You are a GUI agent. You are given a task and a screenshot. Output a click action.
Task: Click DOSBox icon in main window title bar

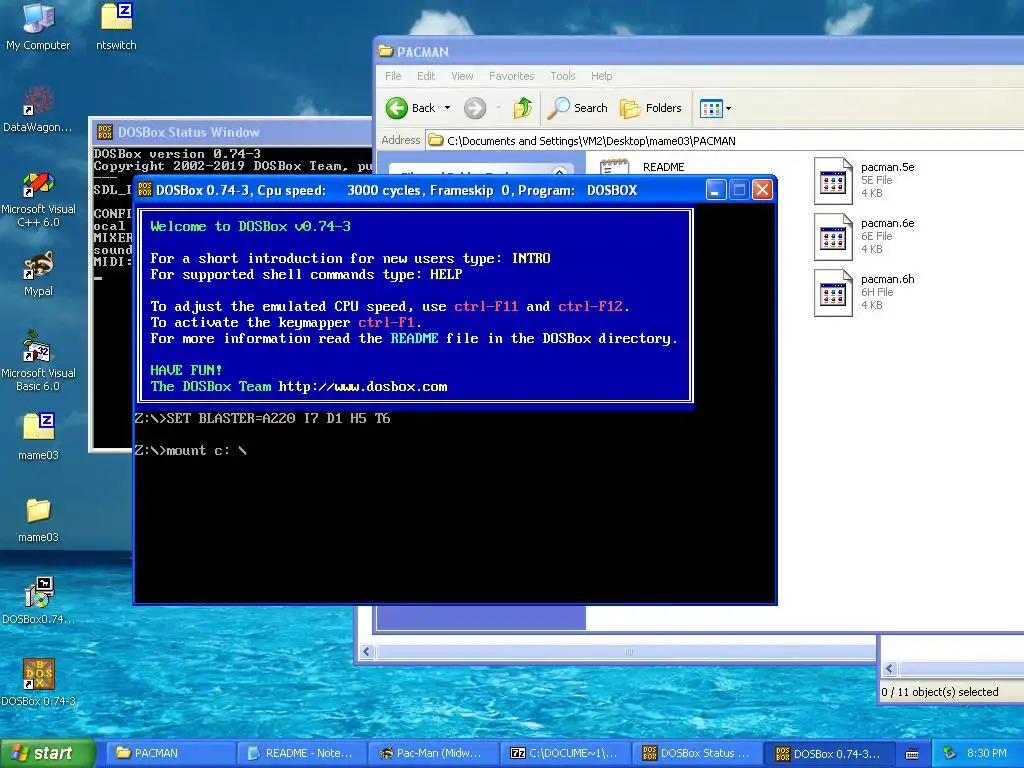click(145, 190)
